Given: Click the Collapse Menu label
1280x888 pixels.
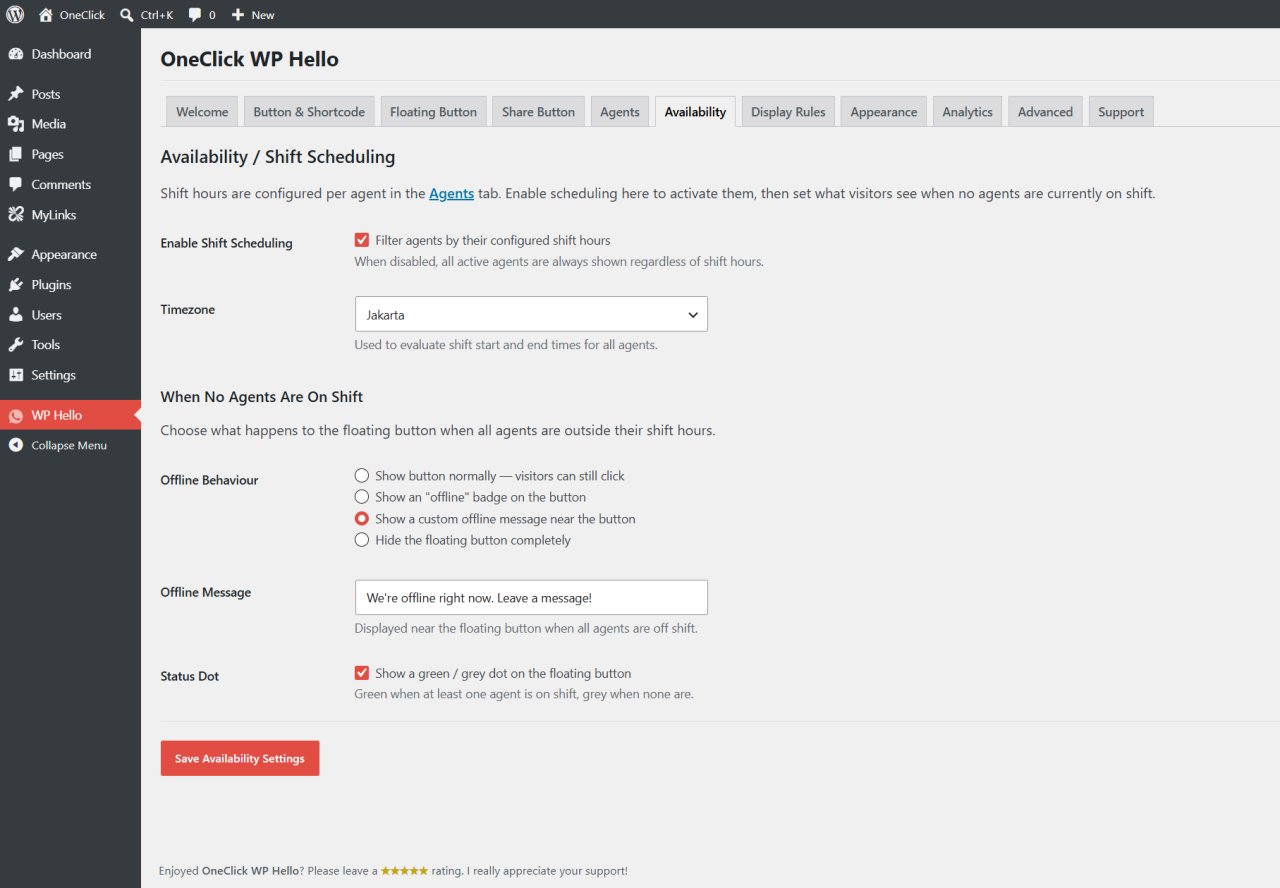Looking at the screenshot, I should click(69, 445).
